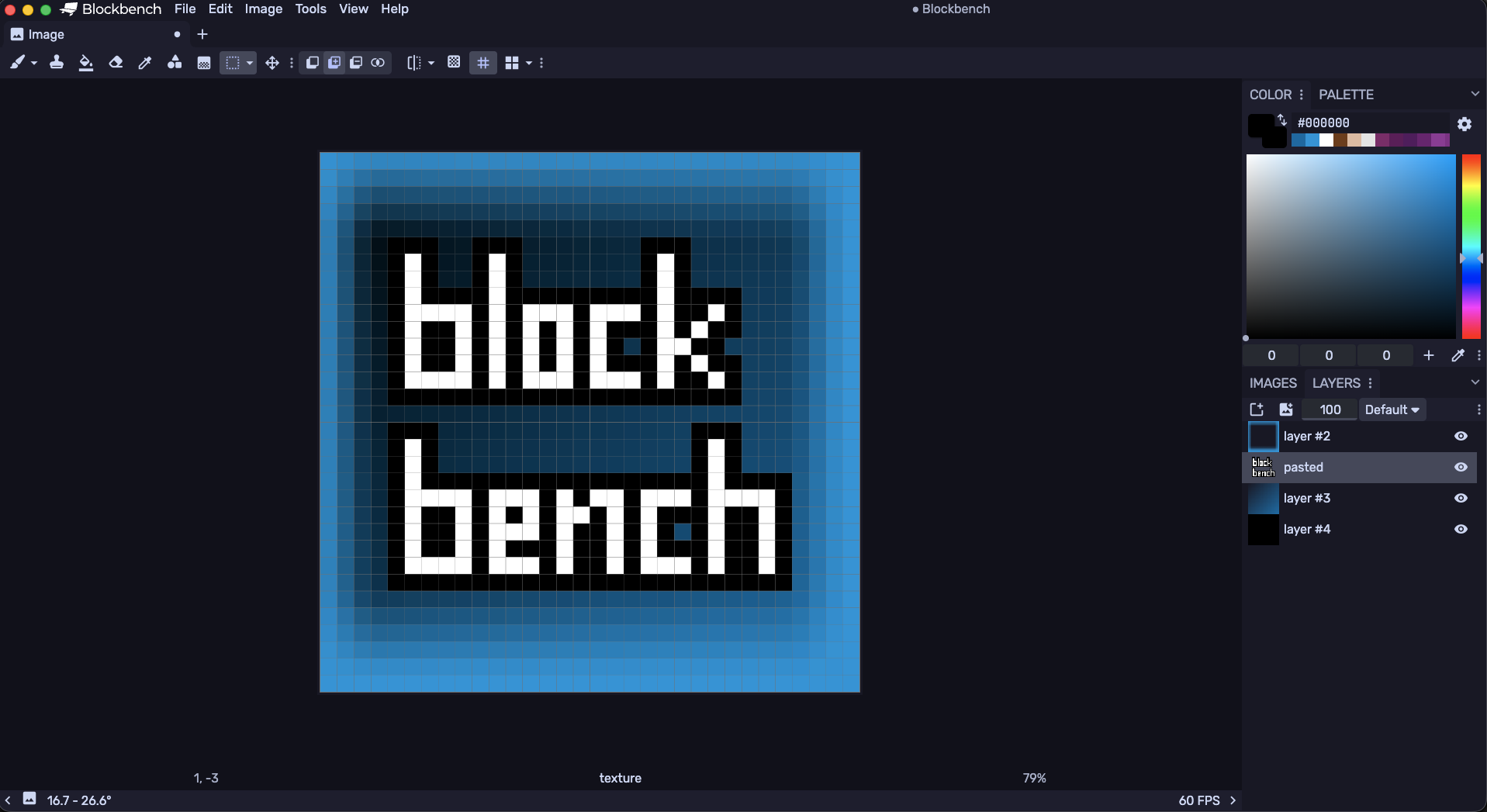This screenshot has width=1487, height=812.
Task: Select the Gradient tool
Action: (x=204, y=63)
